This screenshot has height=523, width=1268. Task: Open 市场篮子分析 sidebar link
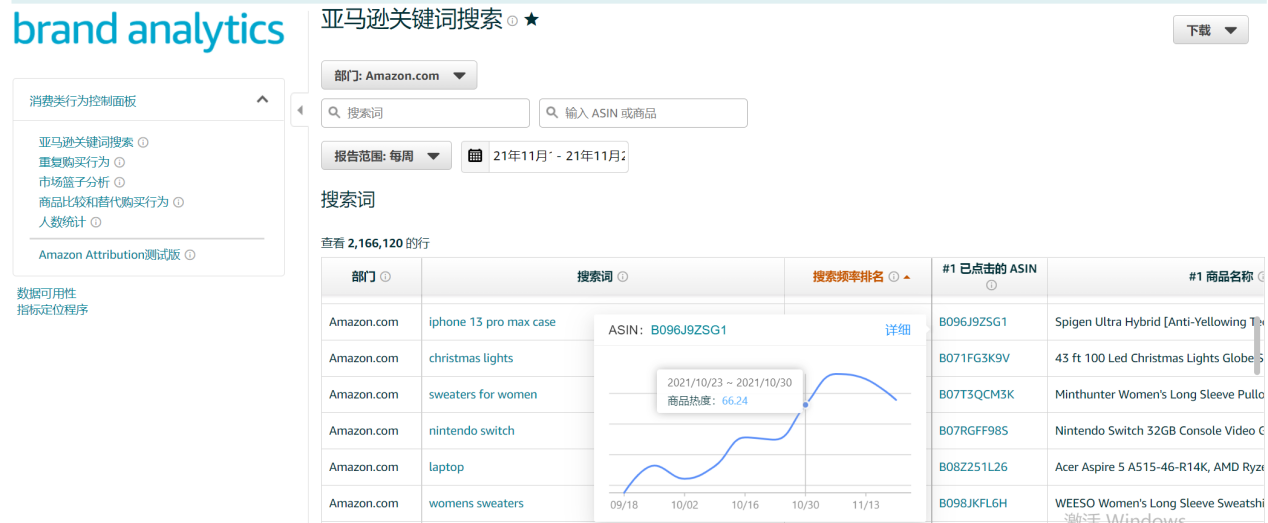coord(74,182)
